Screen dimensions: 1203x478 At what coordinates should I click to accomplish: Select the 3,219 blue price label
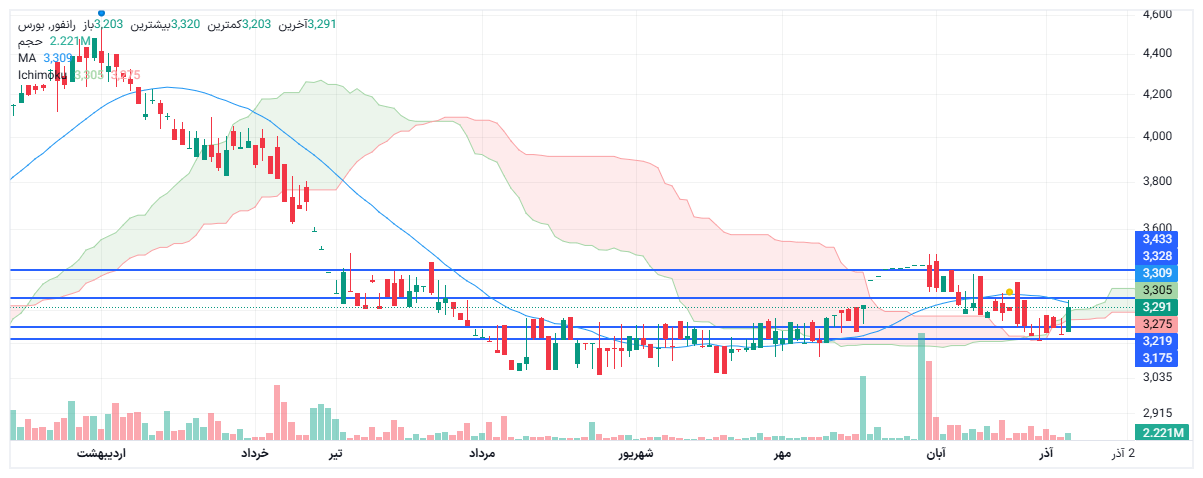pyautogui.click(x=1156, y=341)
